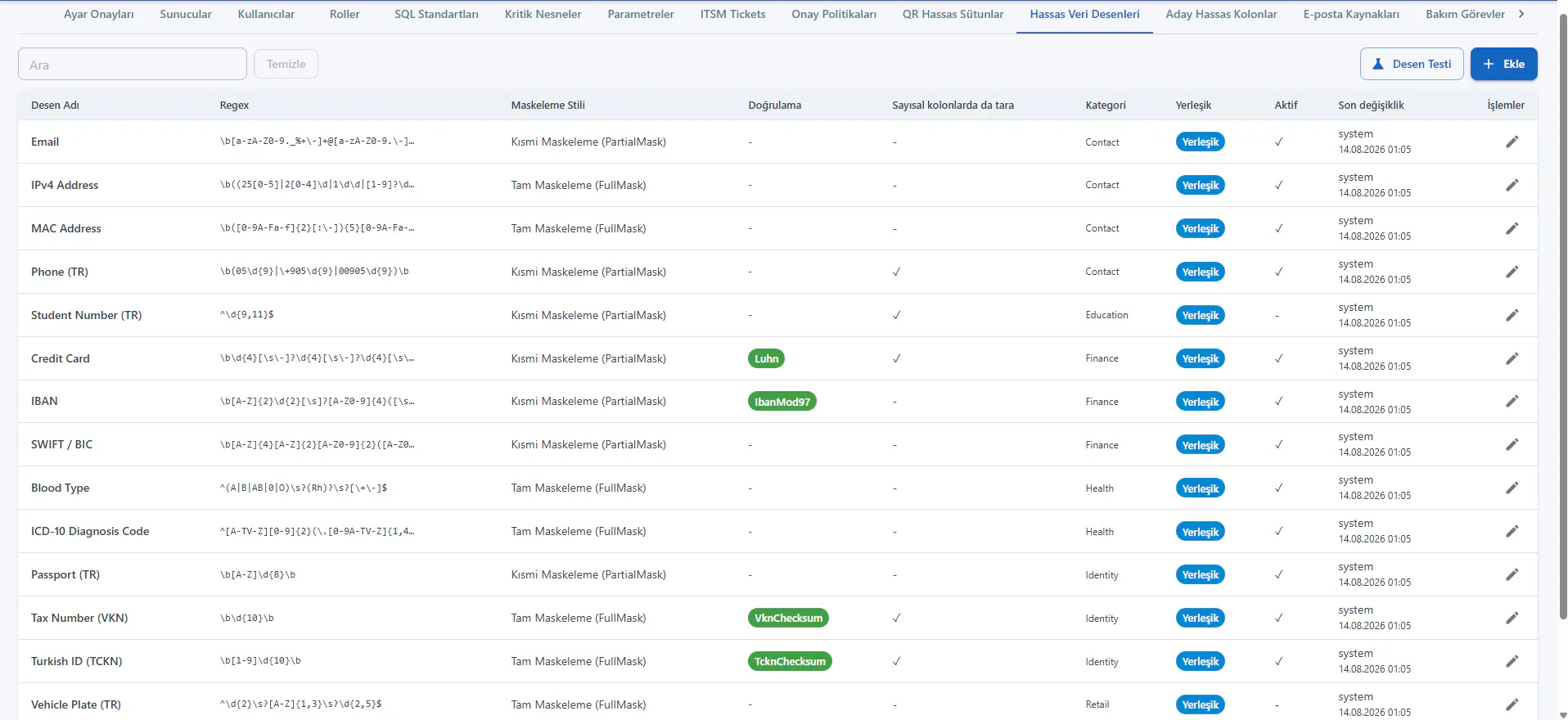Add a new pattern with Ekle

coord(1503,64)
